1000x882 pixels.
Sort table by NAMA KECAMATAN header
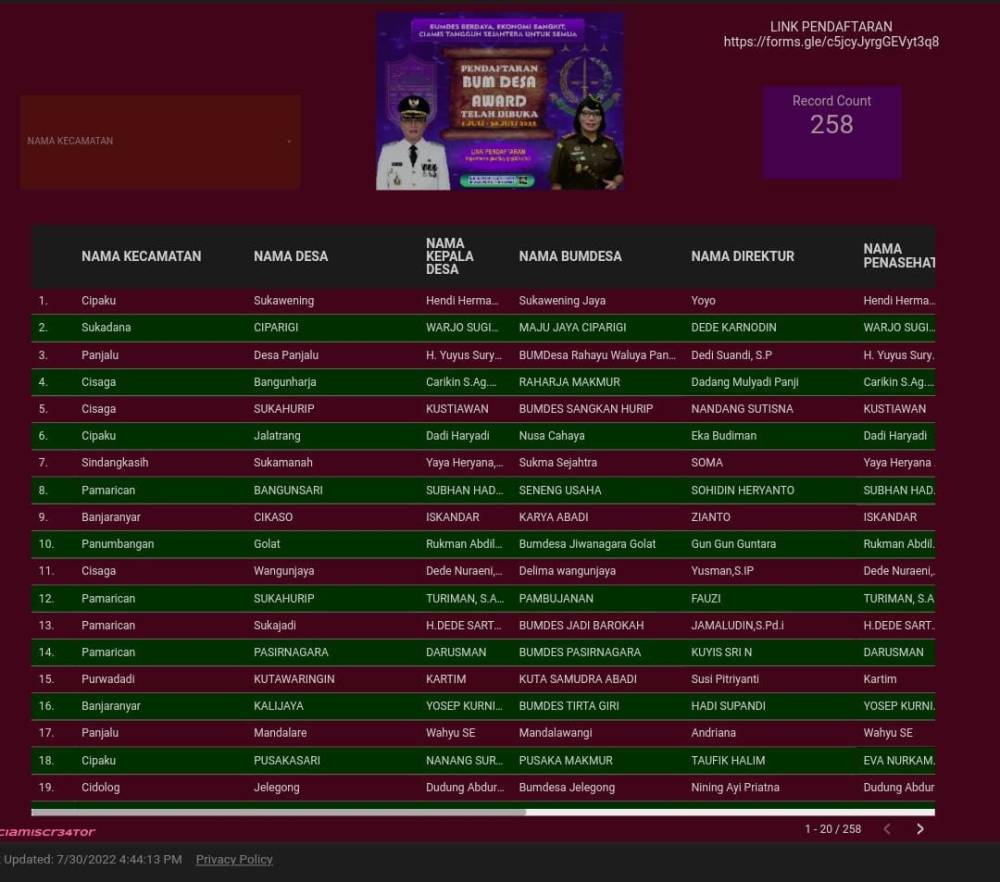pyautogui.click(x=141, y=256)
